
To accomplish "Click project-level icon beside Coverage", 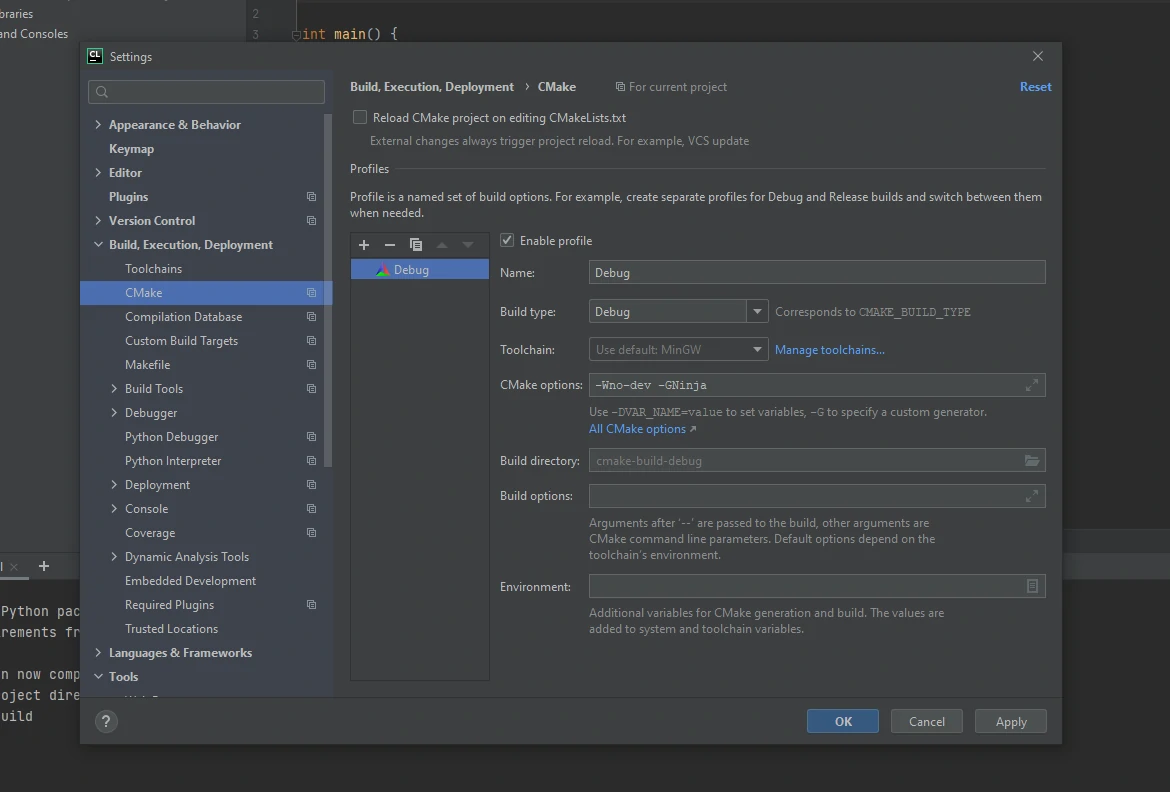I will 311,533.
